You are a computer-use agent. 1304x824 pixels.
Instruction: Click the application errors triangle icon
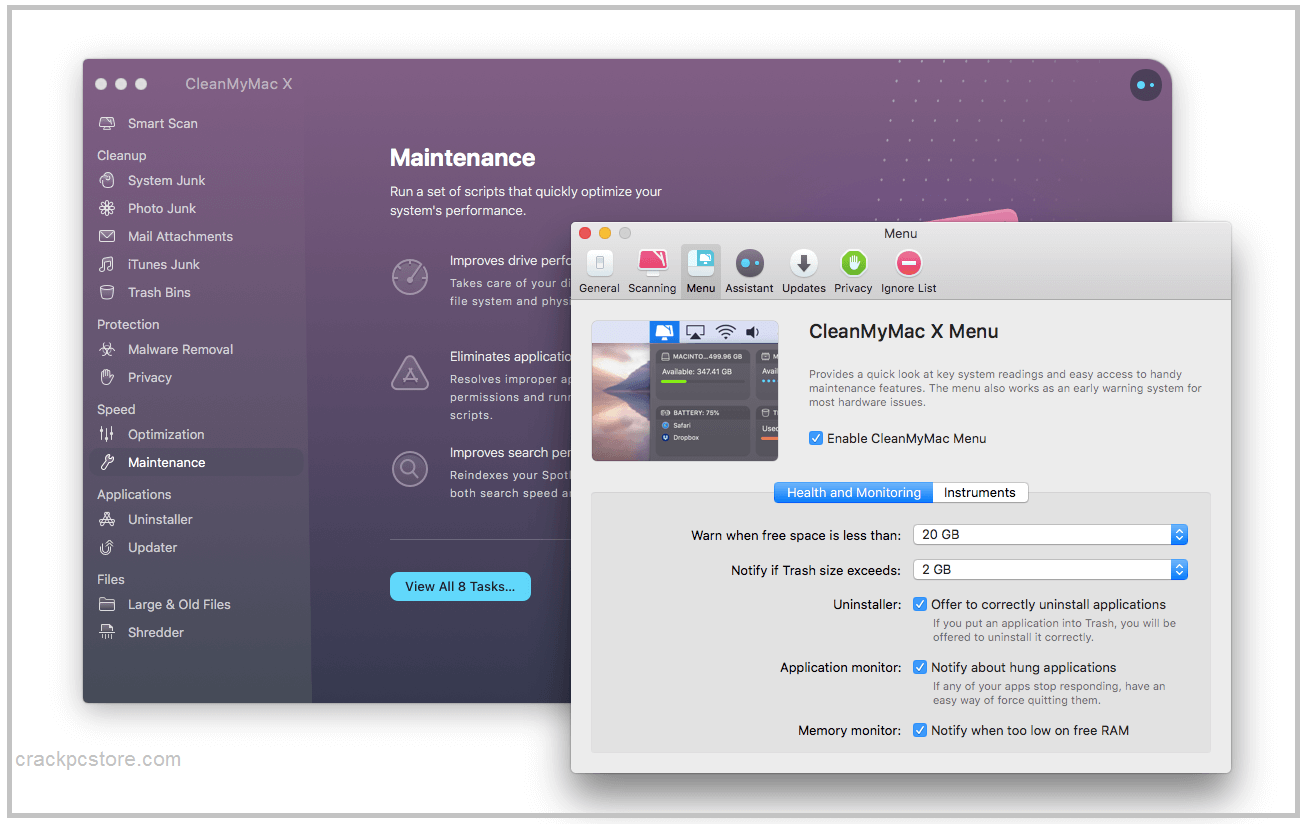pyautogui.click(x=410, y=372)
